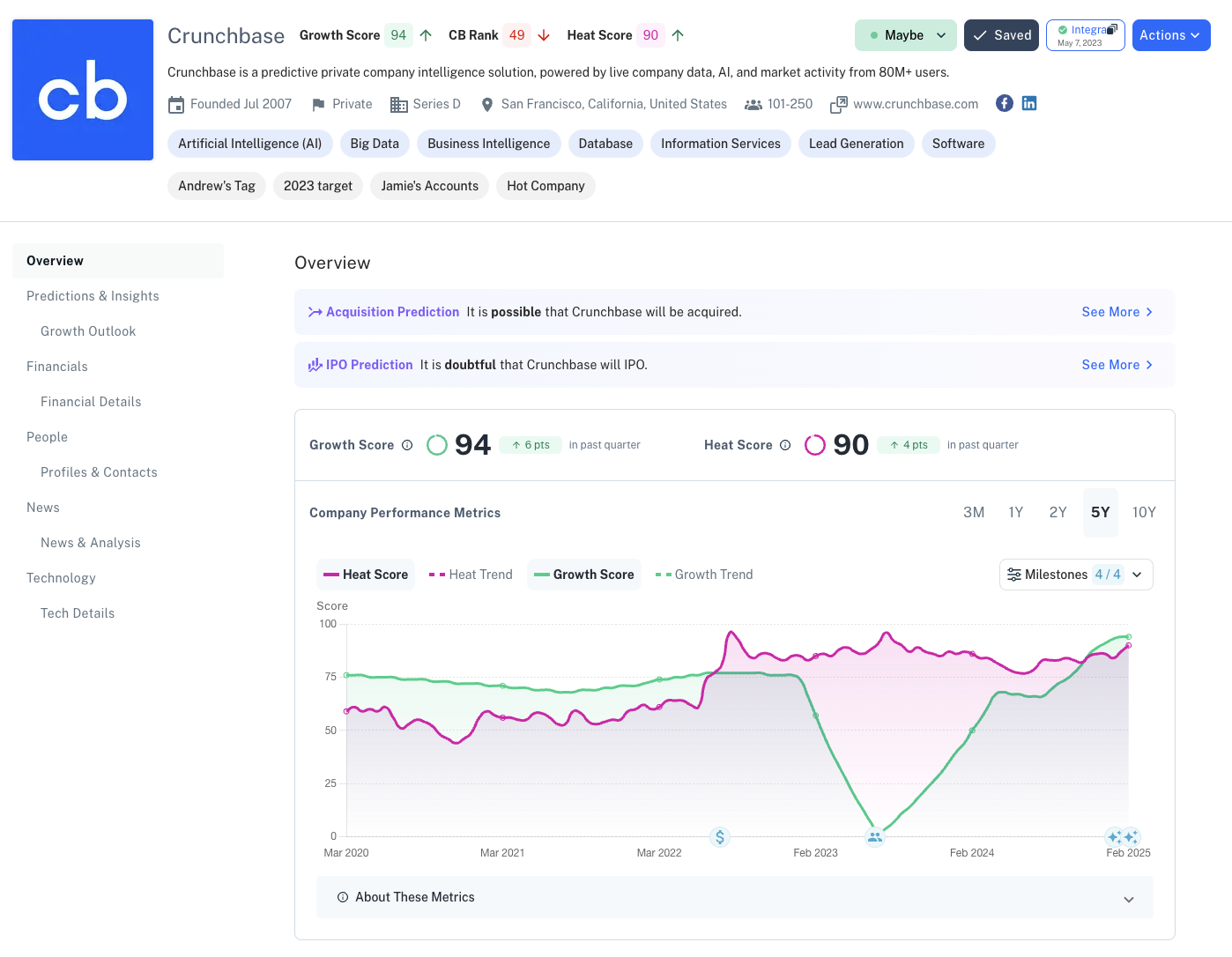Click See More for IPO Prediction
The height and width of the screenshot is (957, 1232).
coord(1117,365)
